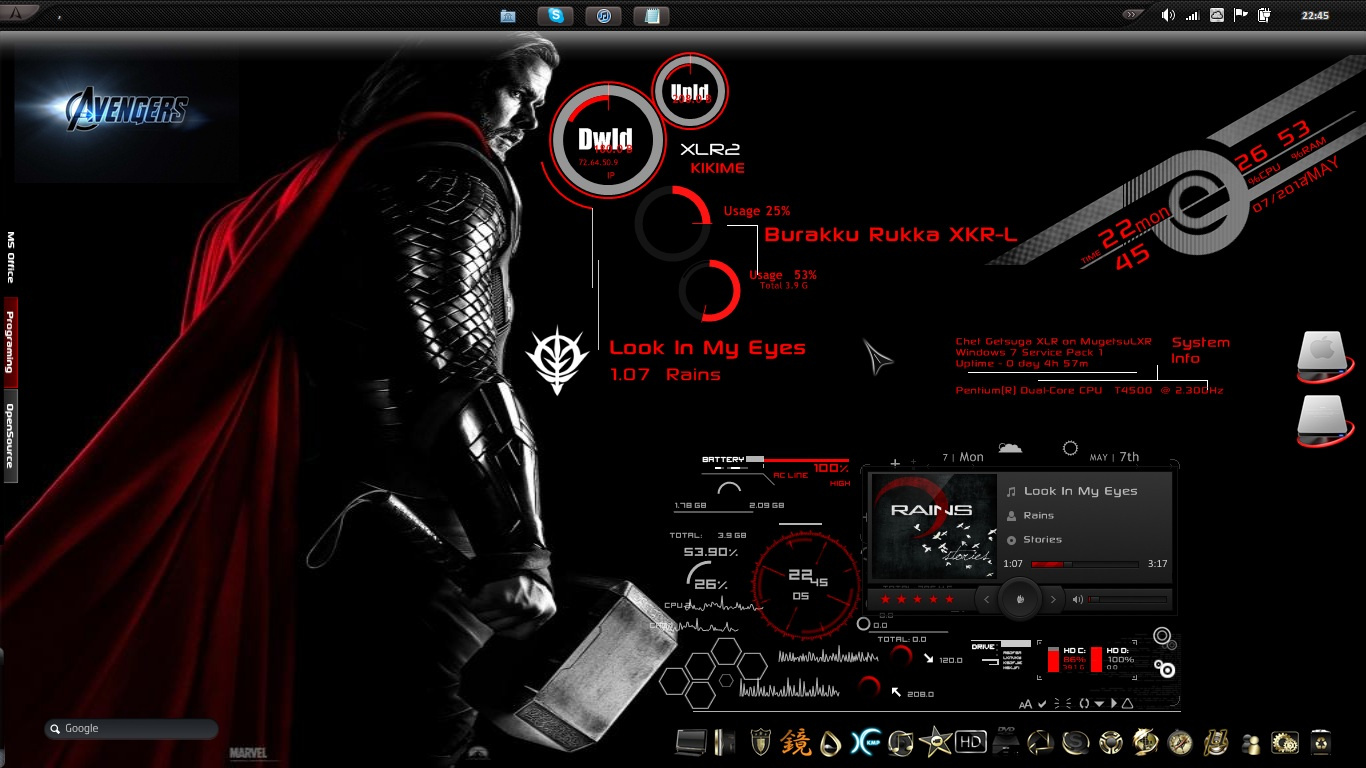The image size is (1366, 768).
Task: Mute the music player speaker icon
Action: coord(1078,600)
